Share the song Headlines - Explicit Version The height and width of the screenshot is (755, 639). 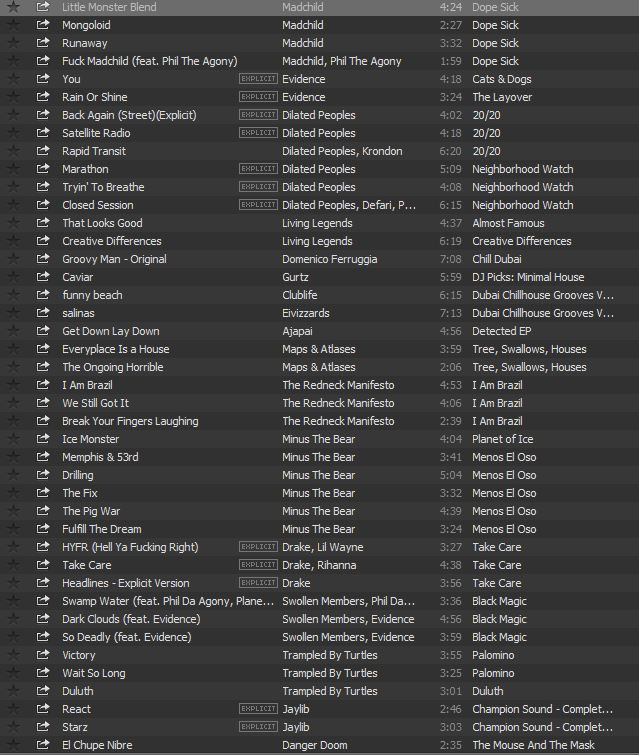43,583
